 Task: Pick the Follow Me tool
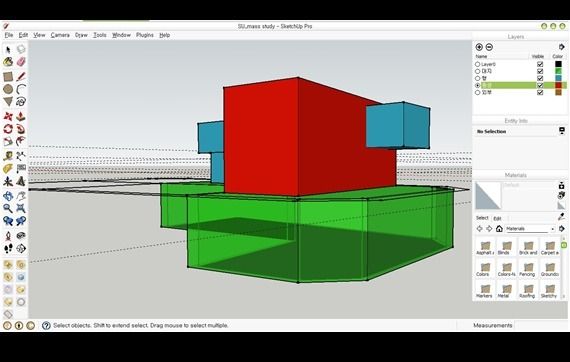[21, 129]
